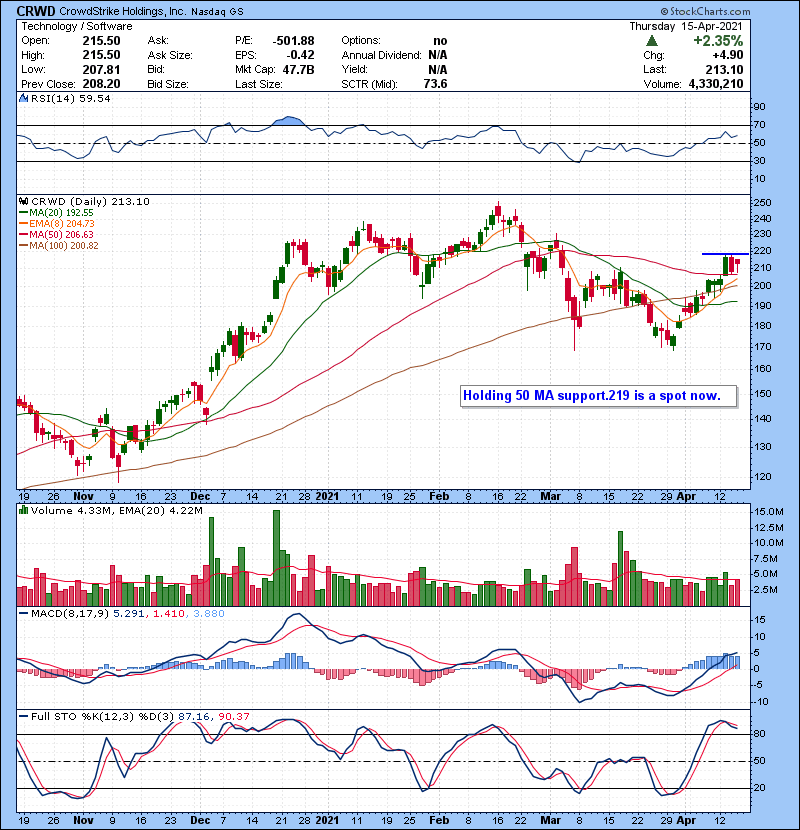Click the +2.35% percent change
The height and width of the screenshot is (830, 800).
point(718,41)
